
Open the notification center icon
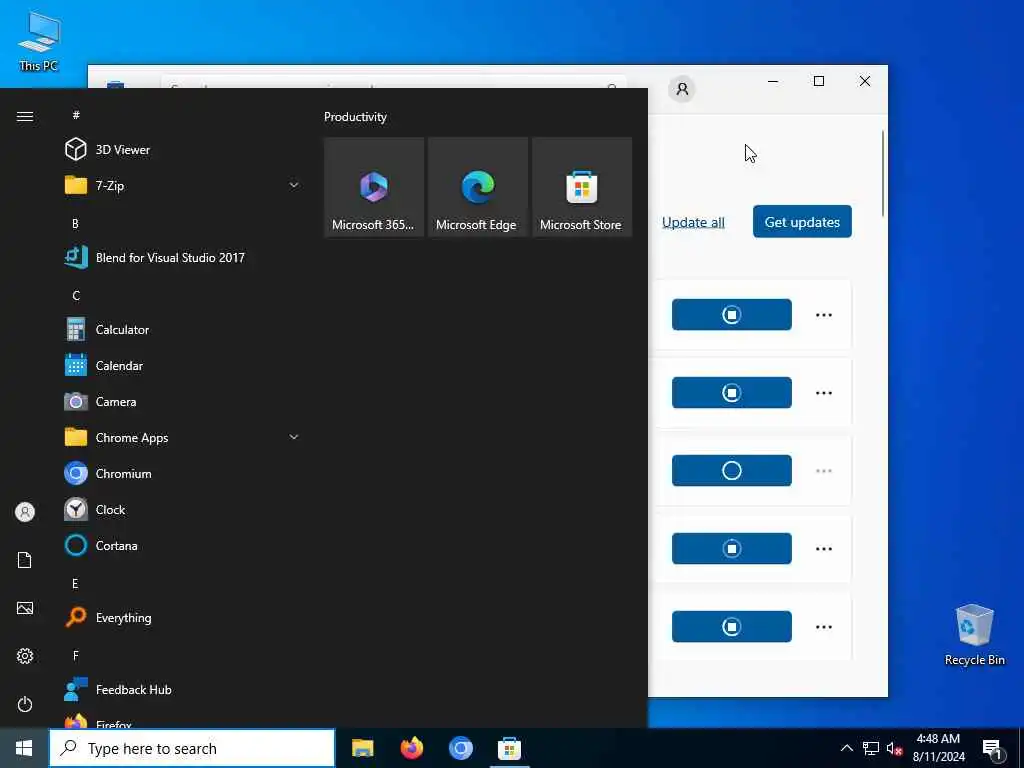click(993, 749)
